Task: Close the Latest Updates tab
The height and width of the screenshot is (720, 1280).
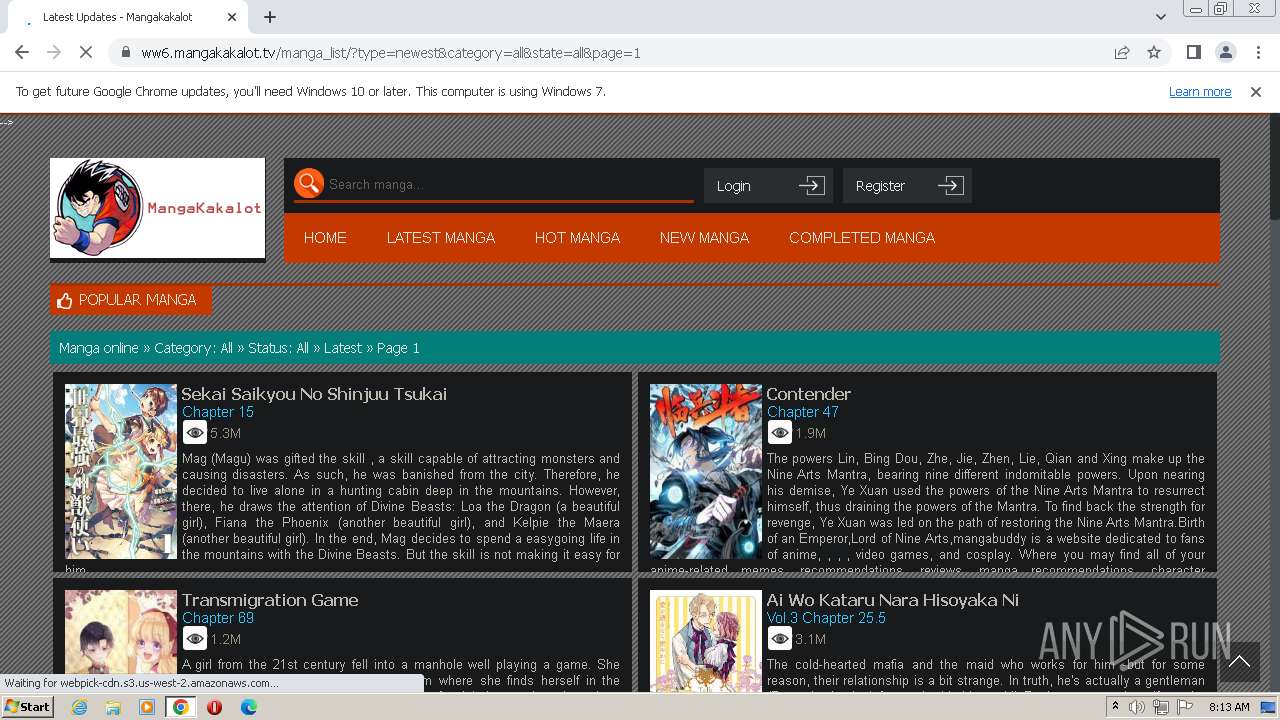Action: tap(233, 17)
